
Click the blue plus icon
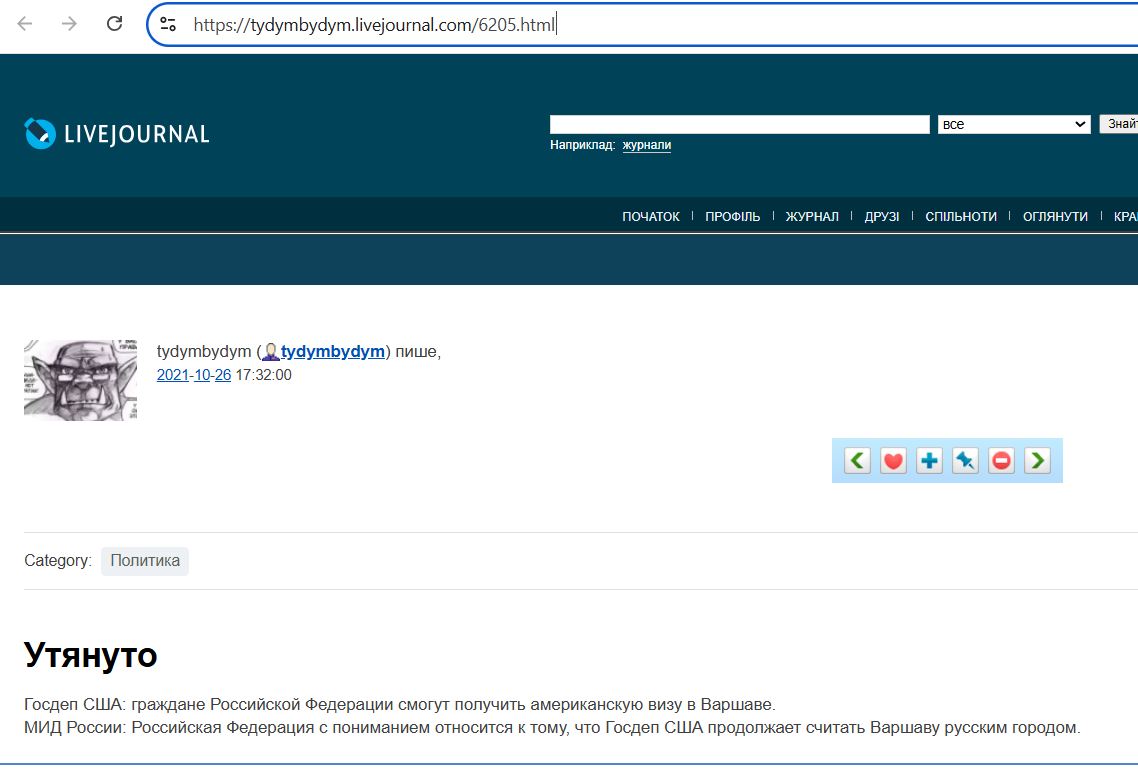(x=929, y=461)
